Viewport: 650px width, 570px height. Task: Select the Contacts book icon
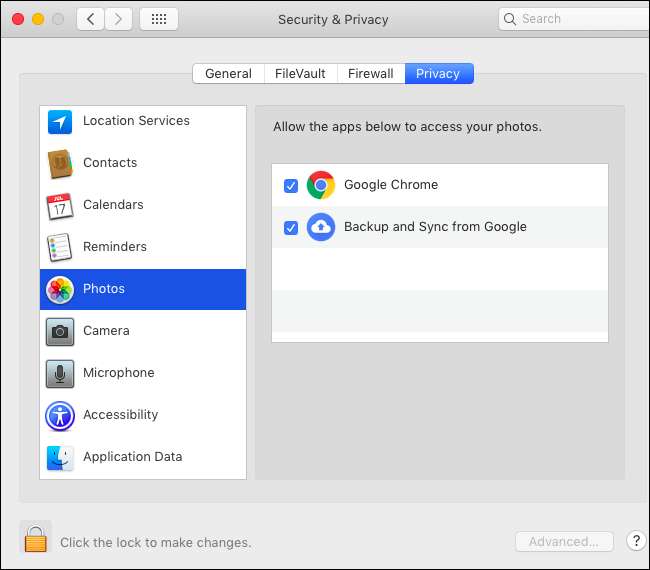pyautogui.click(x=60, y=163)
